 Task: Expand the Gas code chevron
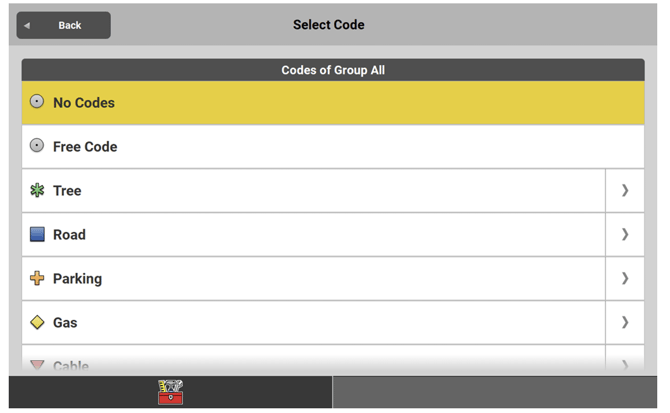(x=625, y=322)
